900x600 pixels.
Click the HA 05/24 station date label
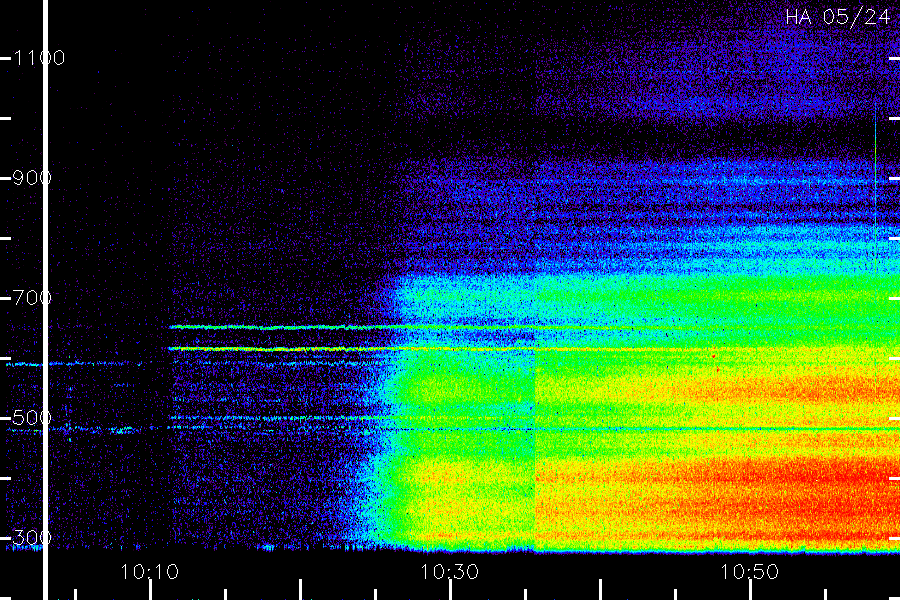click(837, 17)
